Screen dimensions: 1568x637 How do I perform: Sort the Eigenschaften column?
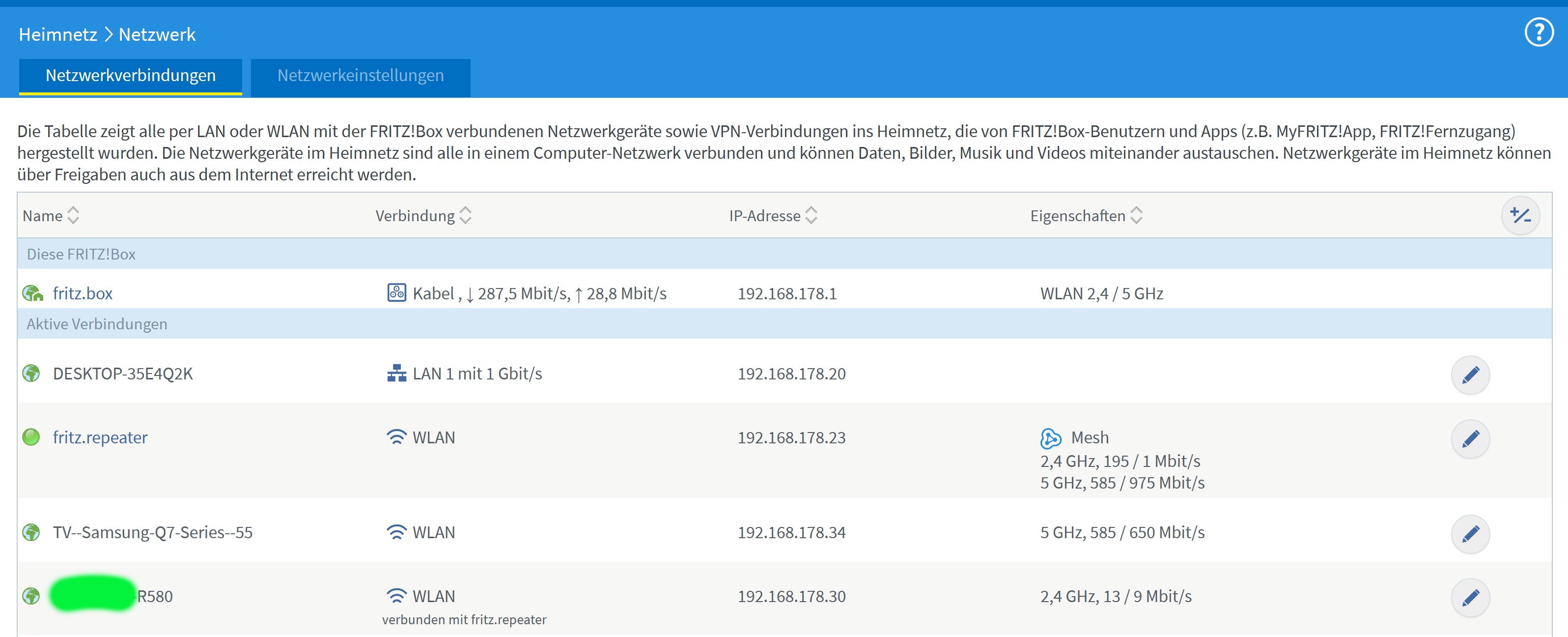(1136, 216)
